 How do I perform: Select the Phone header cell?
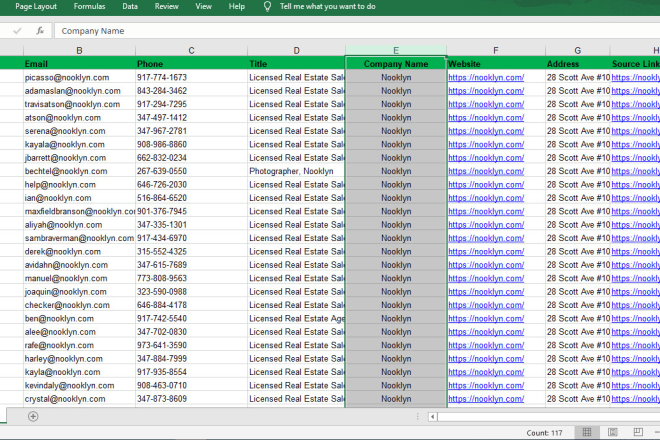point(192,64)
